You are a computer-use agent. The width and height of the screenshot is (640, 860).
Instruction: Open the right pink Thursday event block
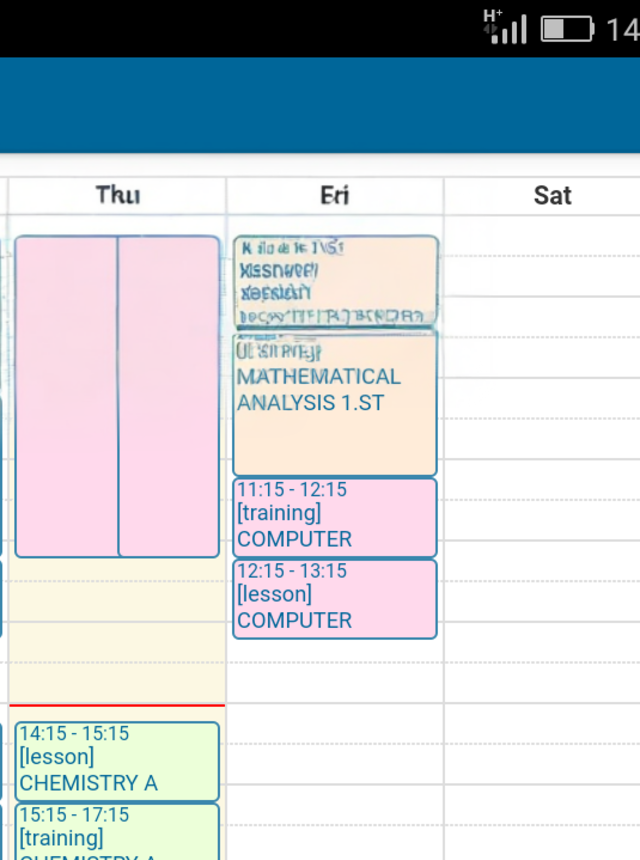(168, 396)
